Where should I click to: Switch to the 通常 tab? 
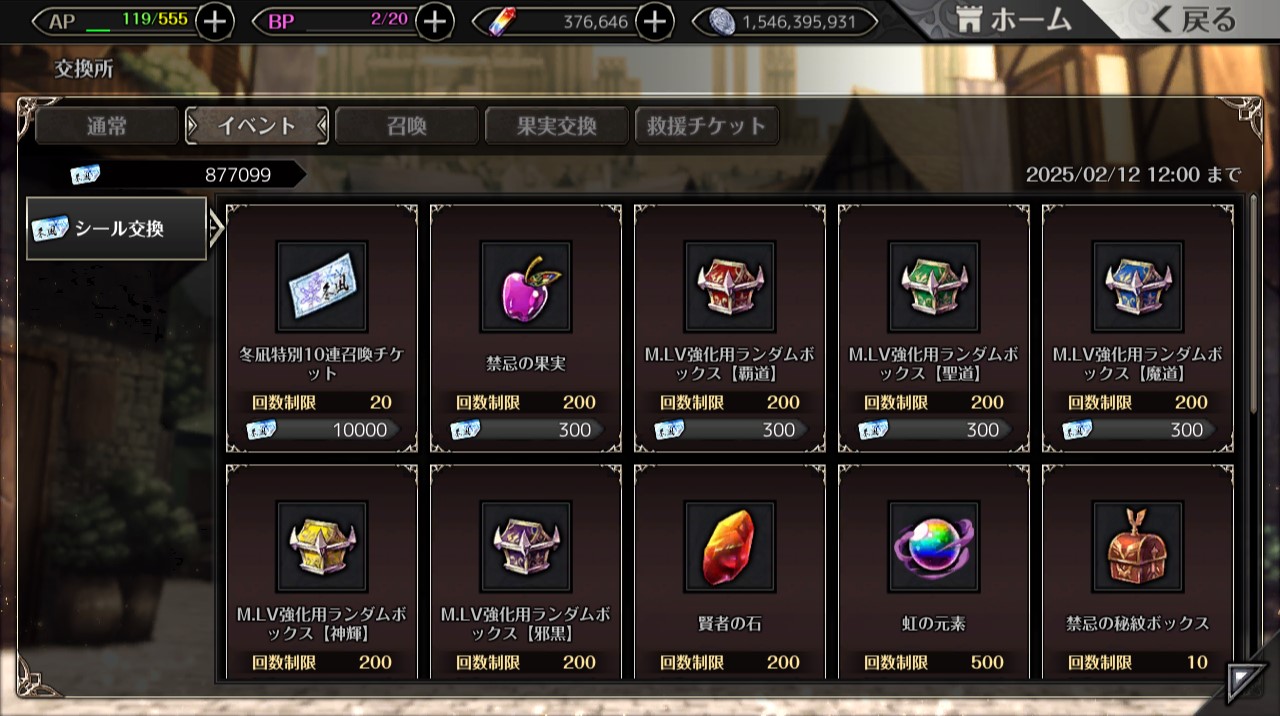107,126
